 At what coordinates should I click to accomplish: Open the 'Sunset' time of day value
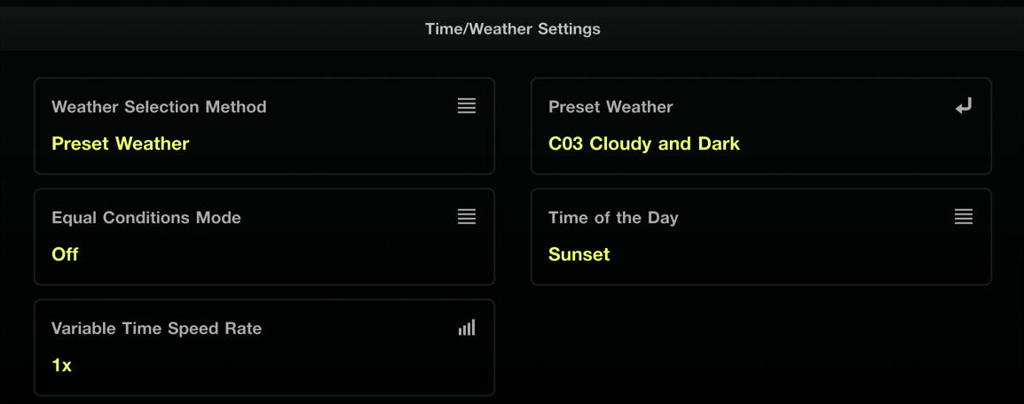click(579, 254)
